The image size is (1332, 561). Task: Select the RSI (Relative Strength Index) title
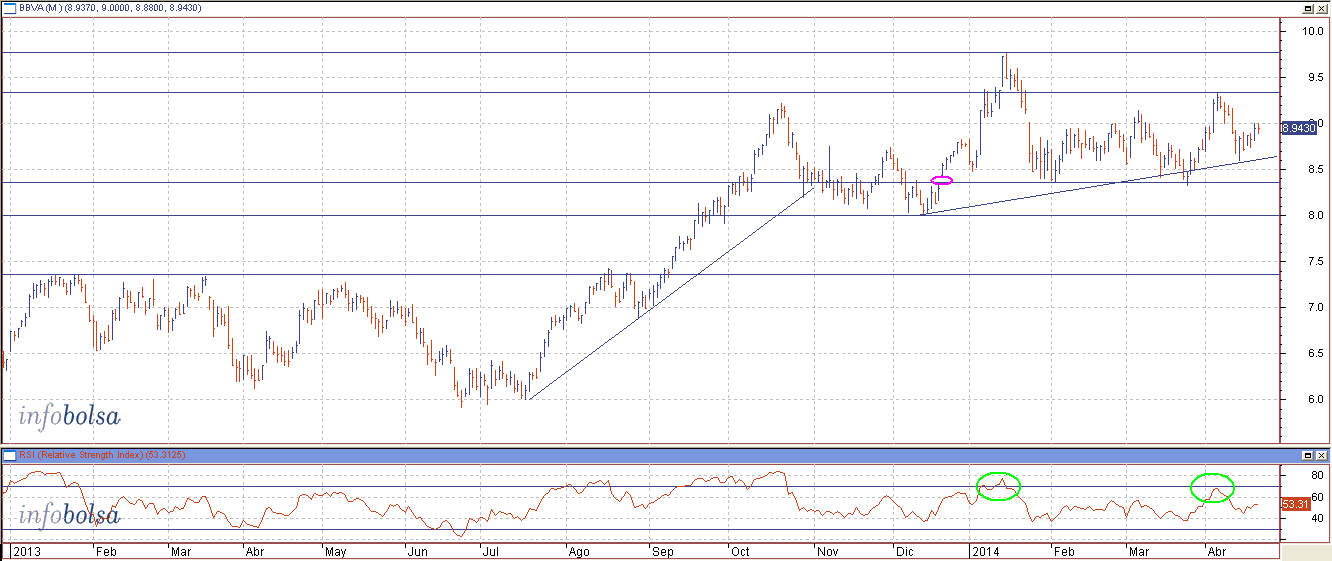[82, 456]
